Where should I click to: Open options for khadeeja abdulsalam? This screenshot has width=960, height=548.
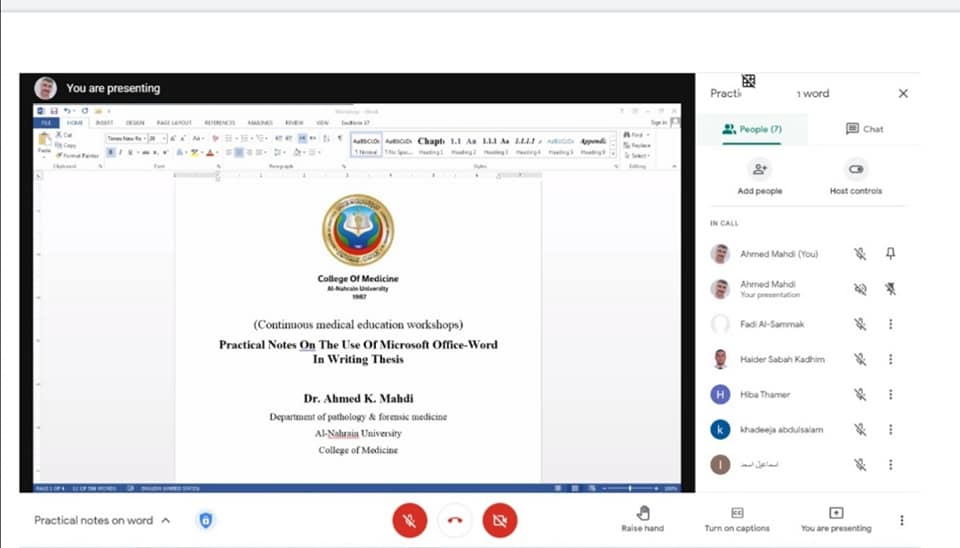(890, 430)
